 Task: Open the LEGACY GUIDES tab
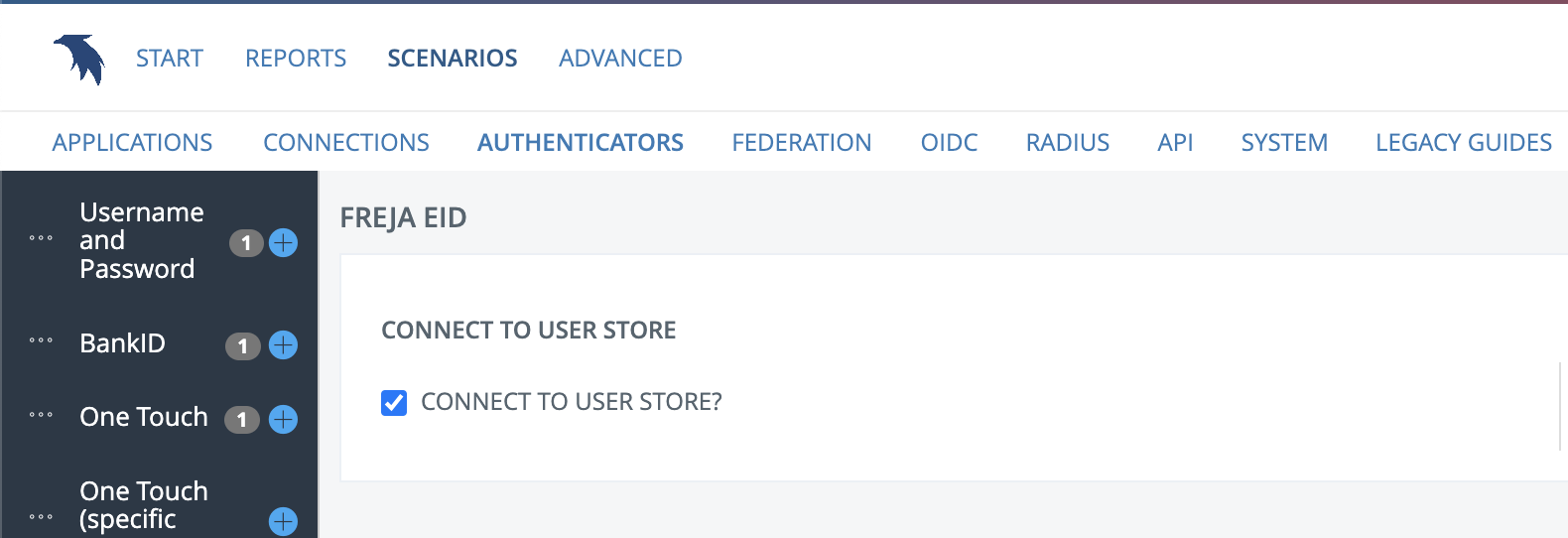(x=1464, y=143)
